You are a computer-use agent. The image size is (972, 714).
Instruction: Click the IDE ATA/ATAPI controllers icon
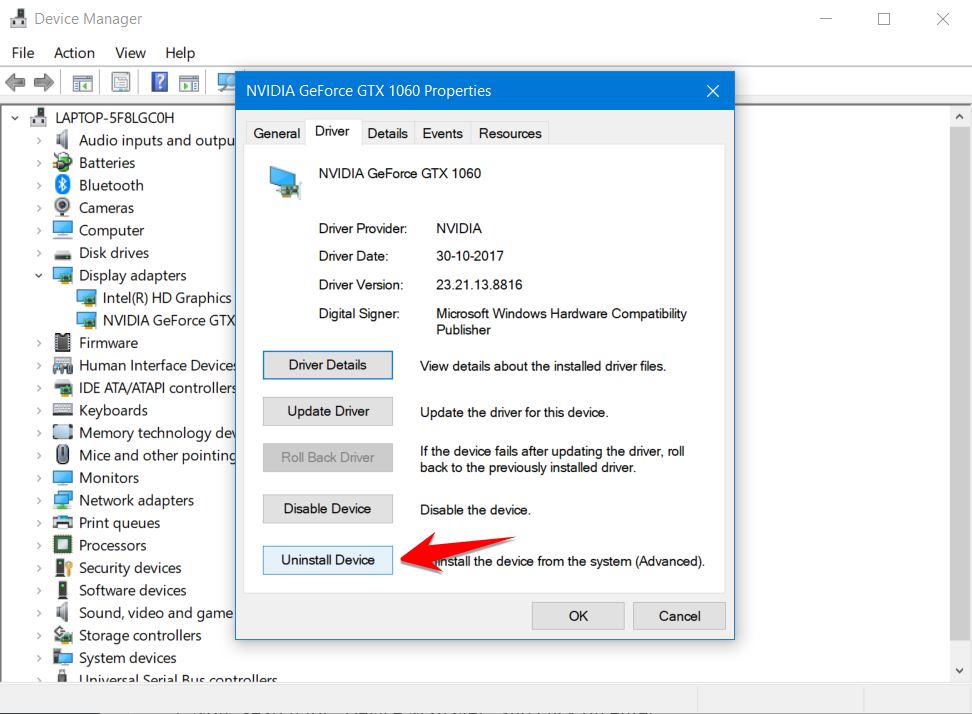[63, 388]
